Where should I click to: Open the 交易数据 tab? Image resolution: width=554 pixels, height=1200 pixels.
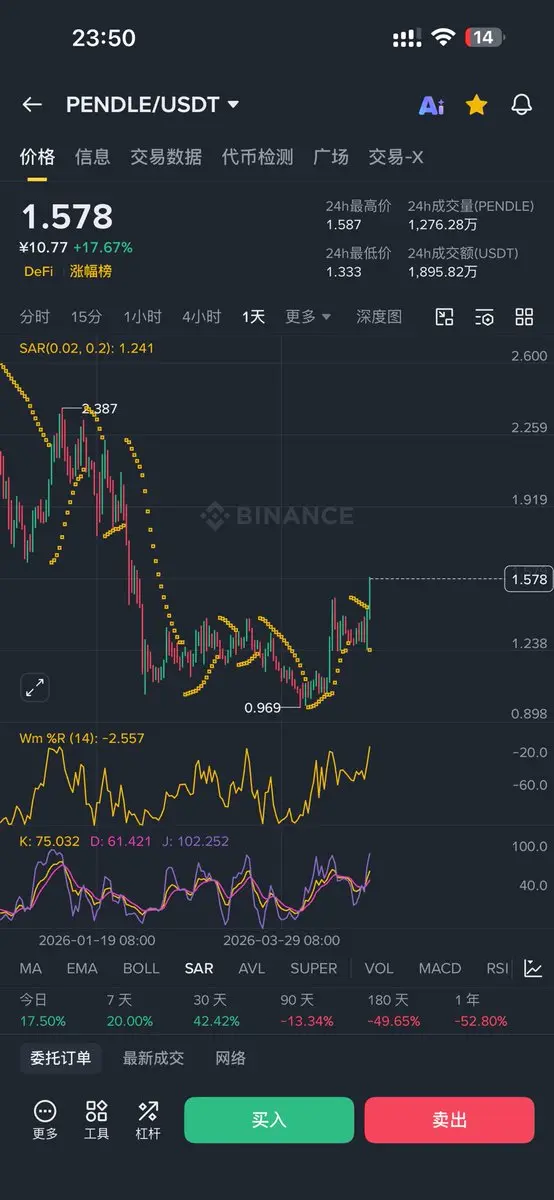[x=166, y=157]
